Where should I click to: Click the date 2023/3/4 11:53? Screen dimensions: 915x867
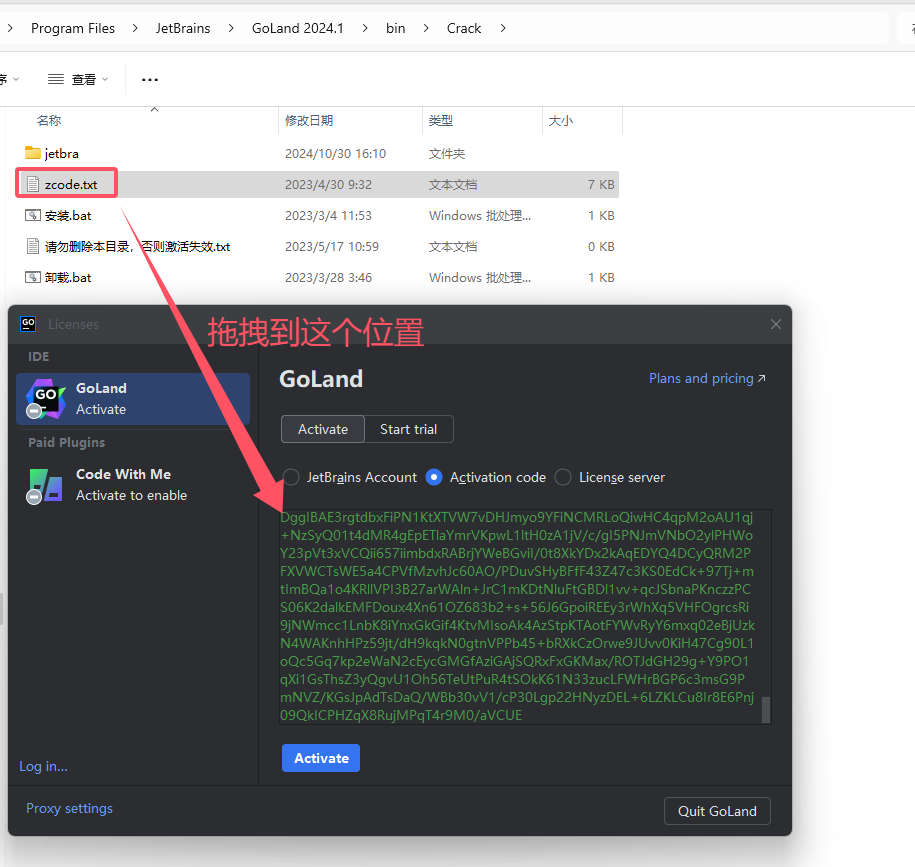point(329,215)
